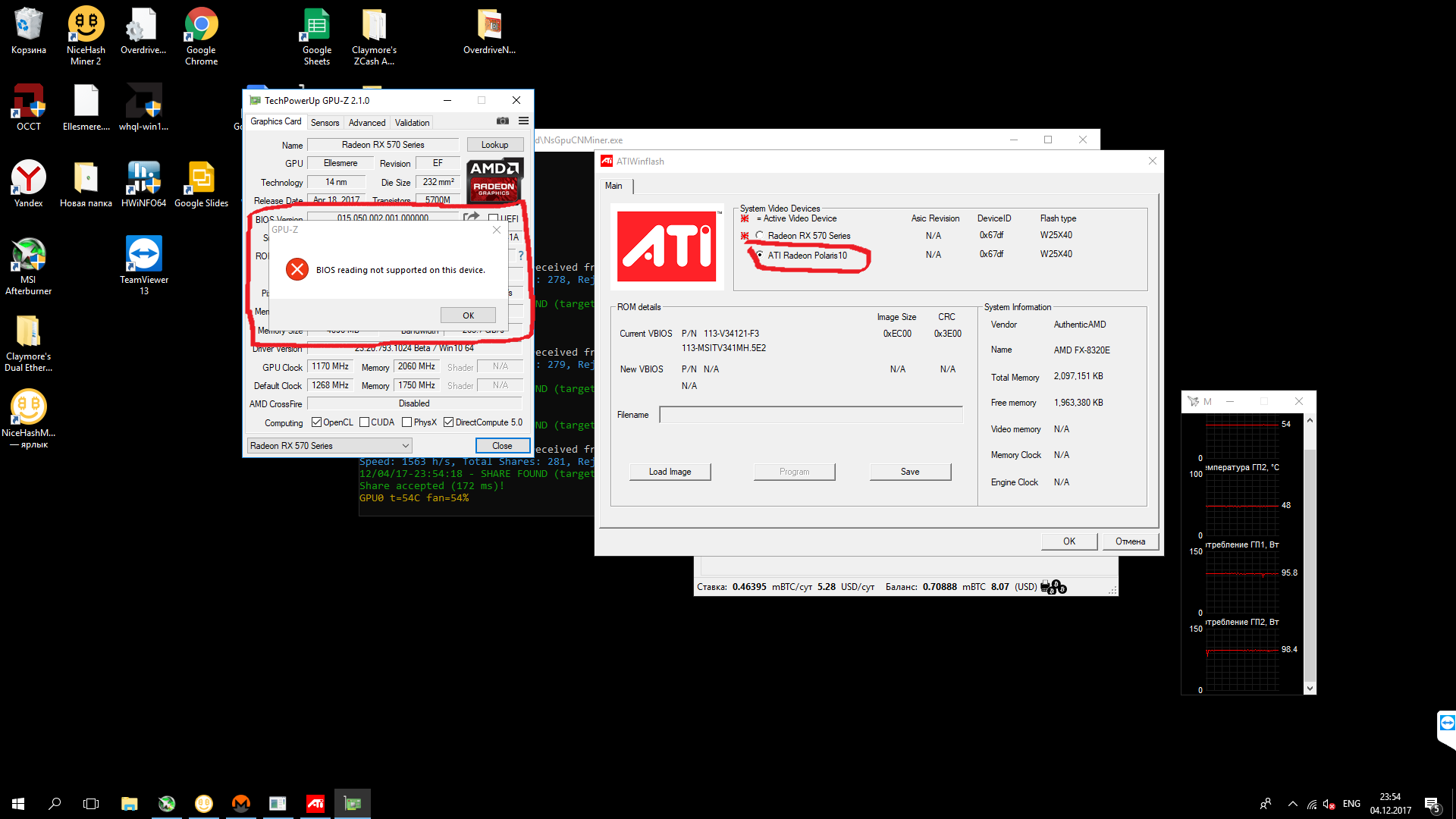The height and width of the screenshot is (819, 1456).
Task: Close the GPU-Z error message with X
Action: [x=497, y=230]
